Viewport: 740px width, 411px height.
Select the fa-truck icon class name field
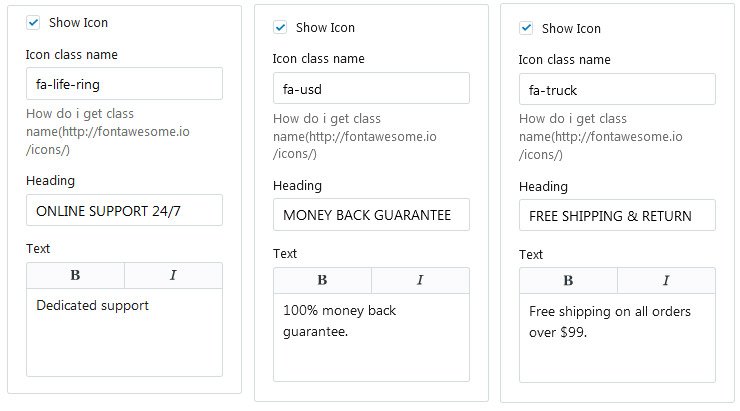(617, 90)
